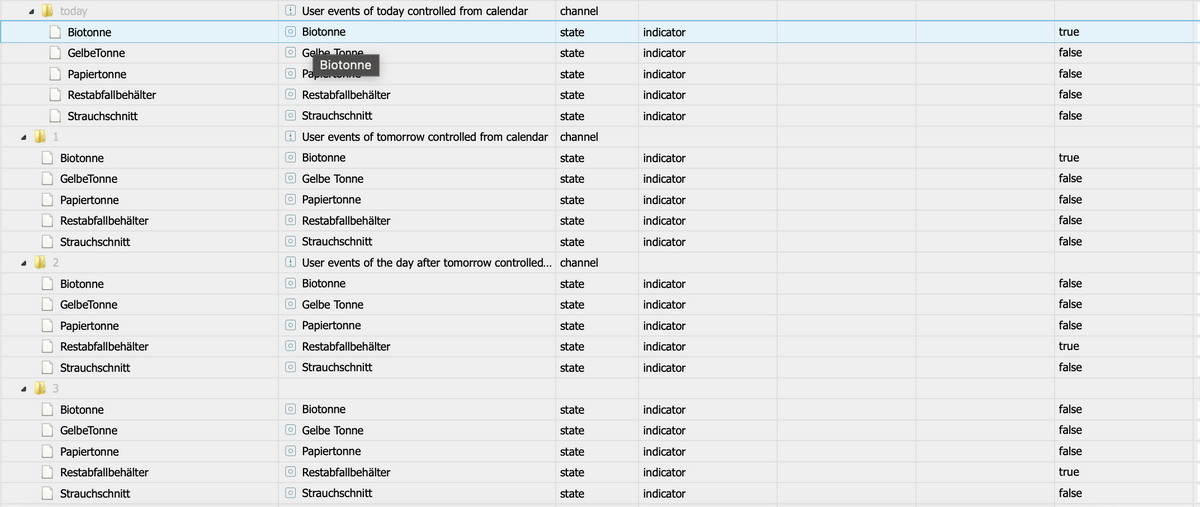Click the Papiertonne file icon in folder 2
The width and height of the screenshot is (1200, 507).
point(47,326)
